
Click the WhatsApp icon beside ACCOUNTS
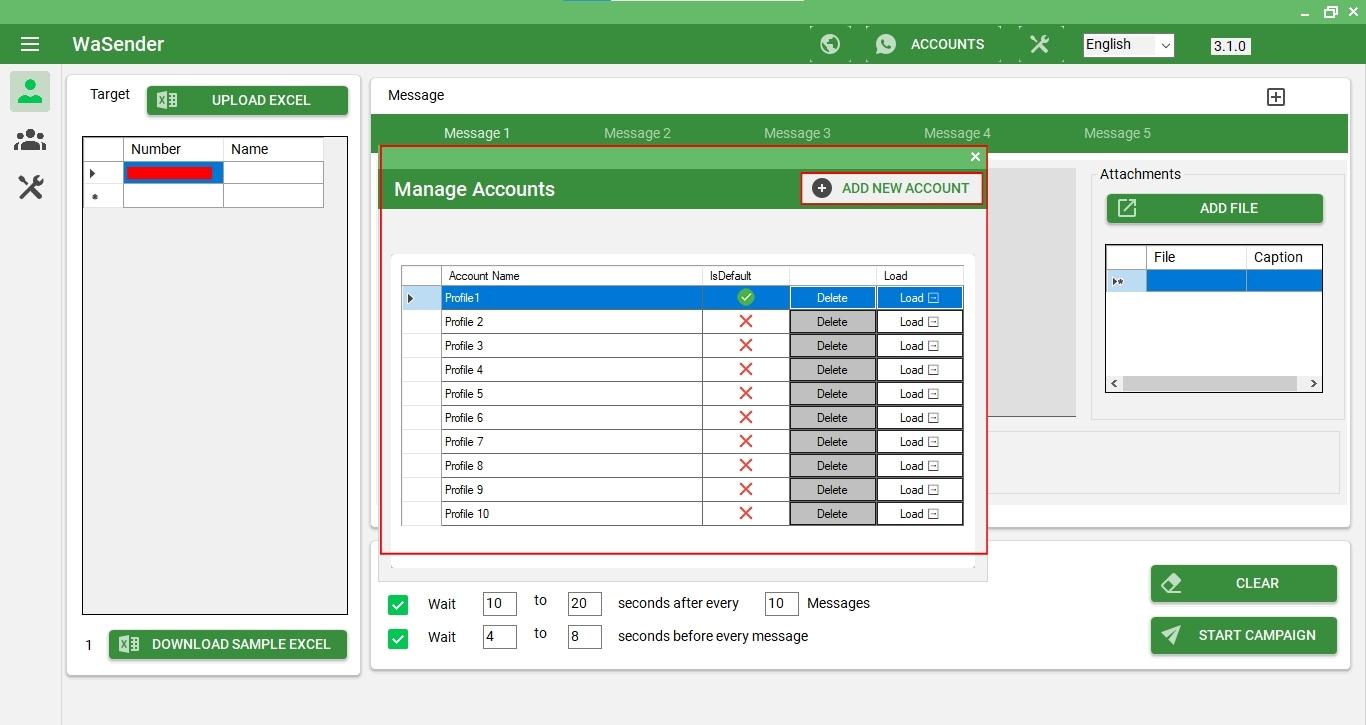885,44
